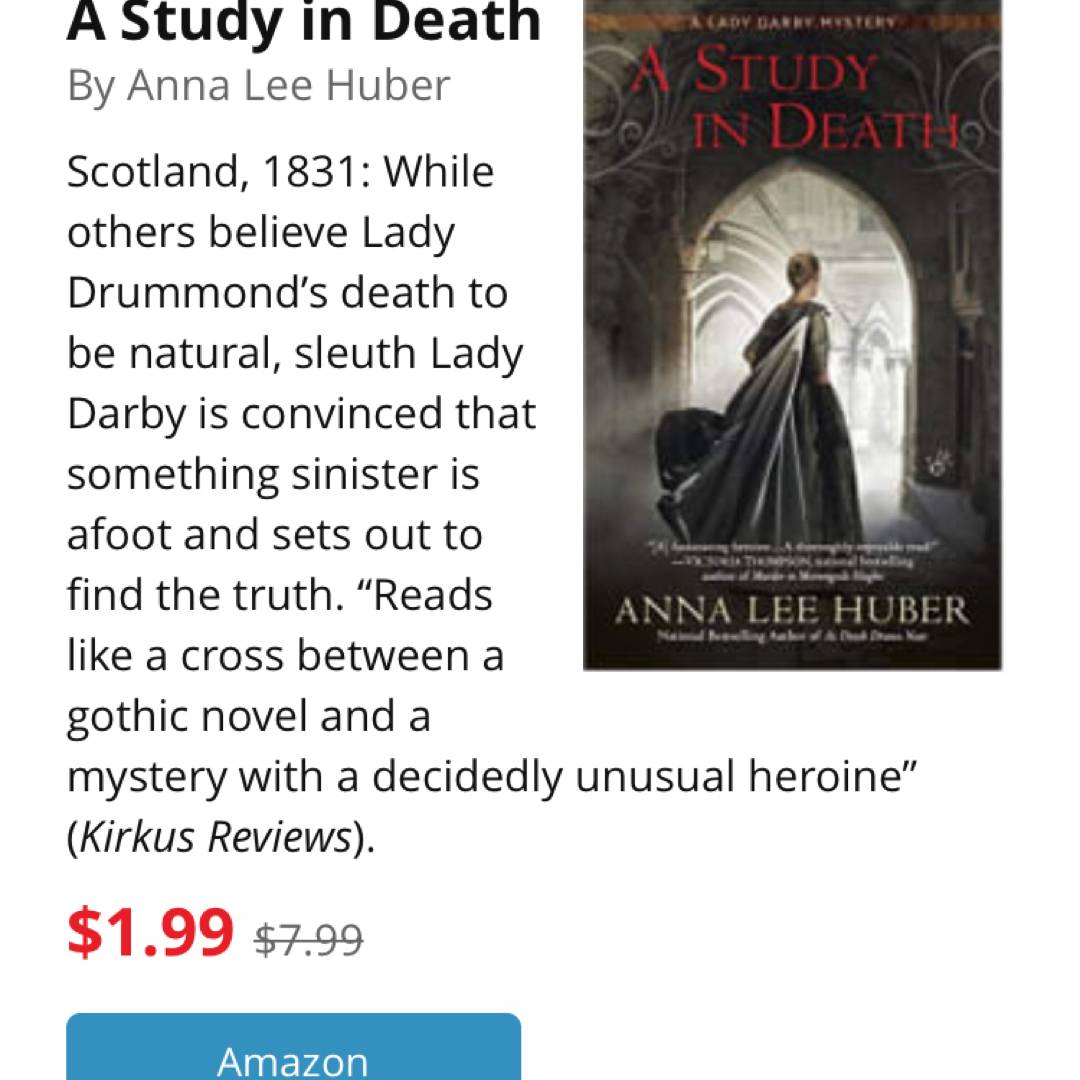Click the "National Bestselling Author" cover tagline
The width and height of the screenshot is (1080, 1080).
[792, 637]
